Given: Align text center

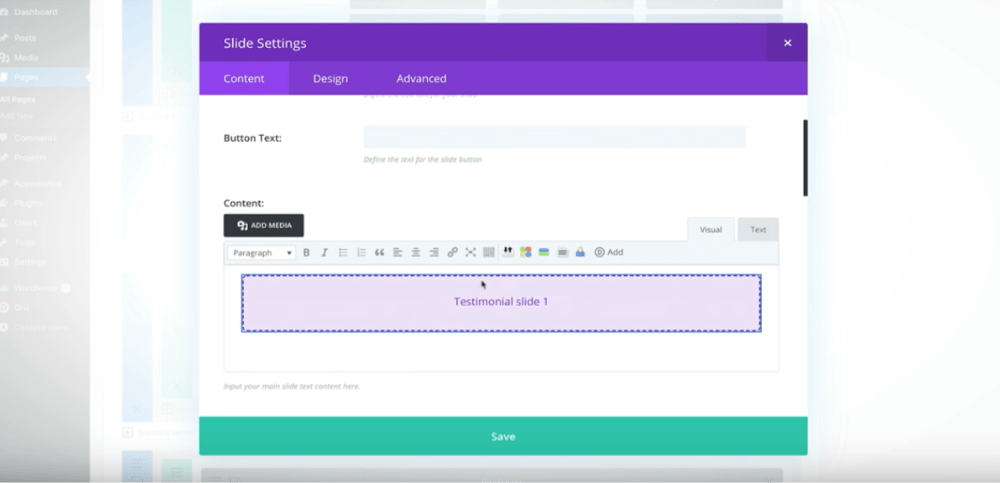Looking at the screenshot, I should click(x=416, y=253).
